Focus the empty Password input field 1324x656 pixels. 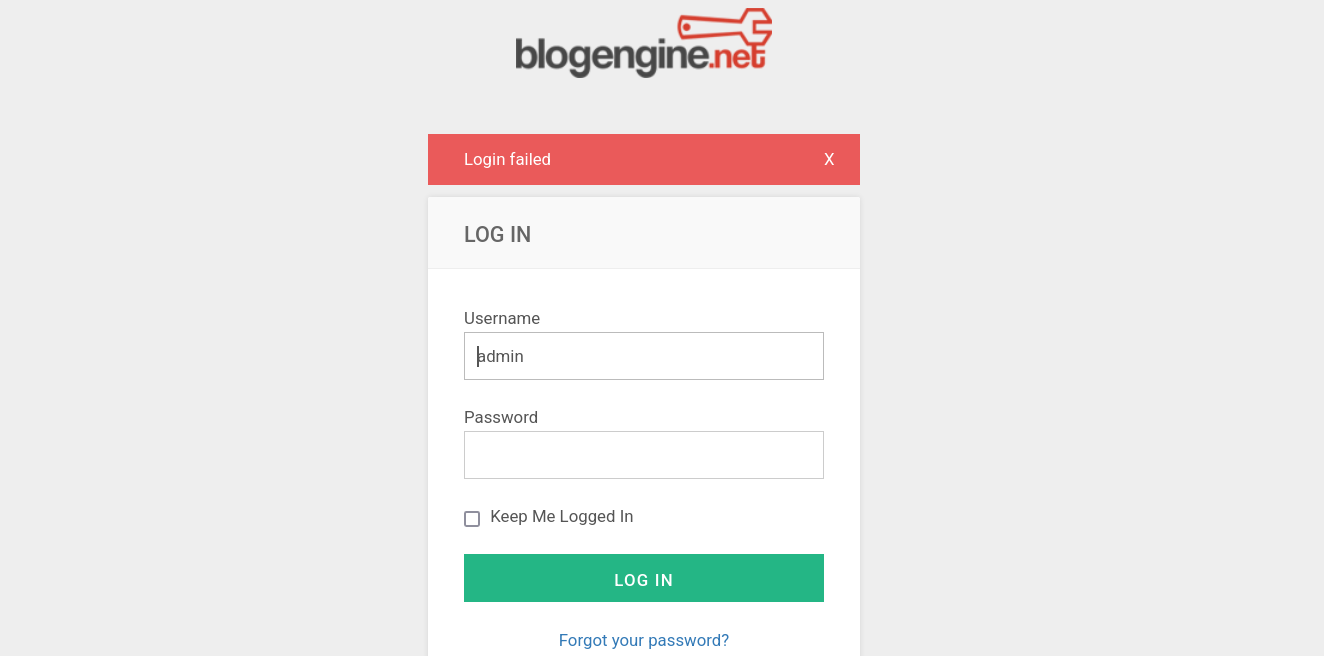point(644,455)
